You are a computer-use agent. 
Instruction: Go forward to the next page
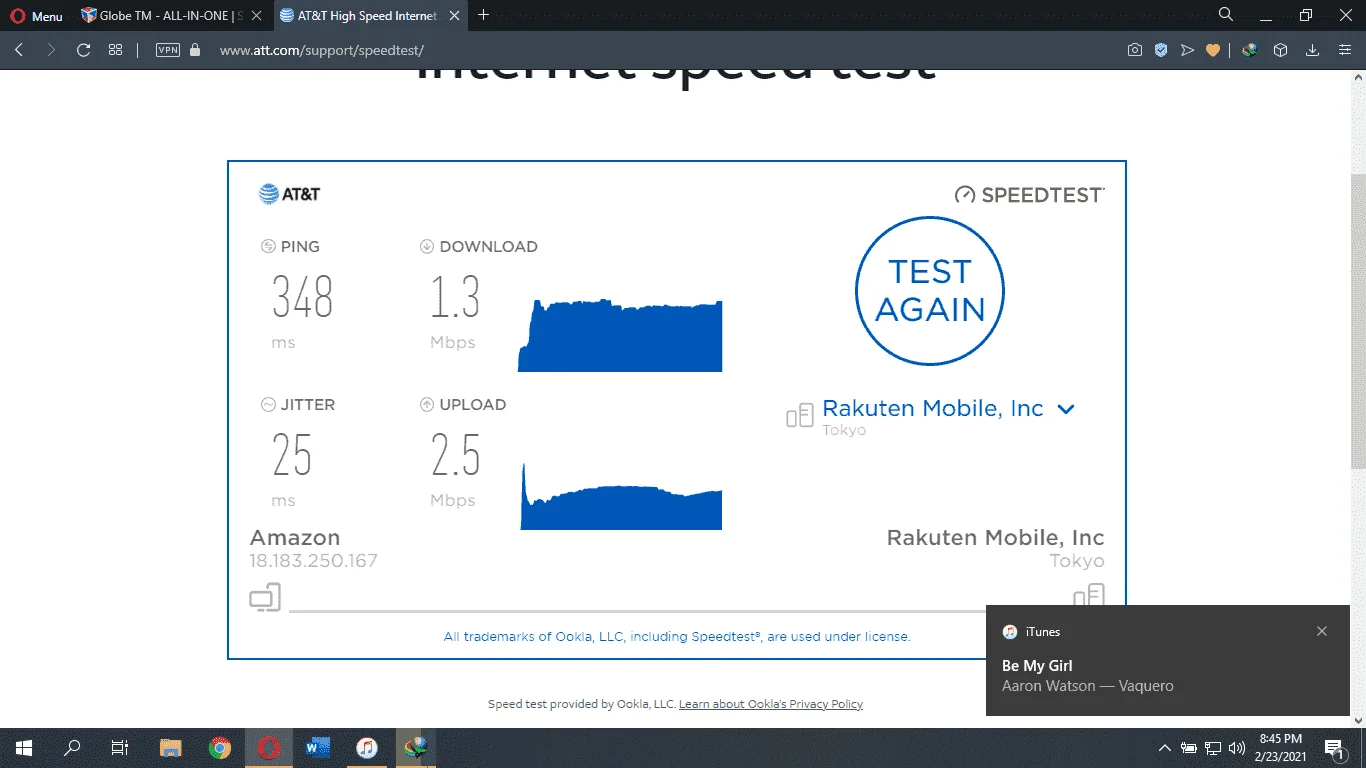point(51,50)
